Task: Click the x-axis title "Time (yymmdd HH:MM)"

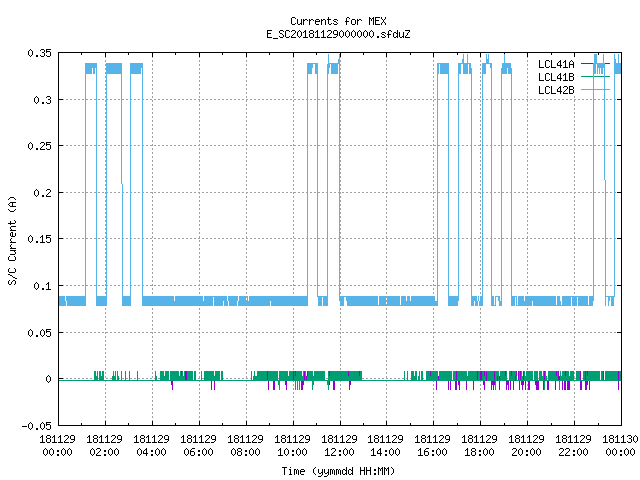Action: pyautogui.click(x=338, y=471)
